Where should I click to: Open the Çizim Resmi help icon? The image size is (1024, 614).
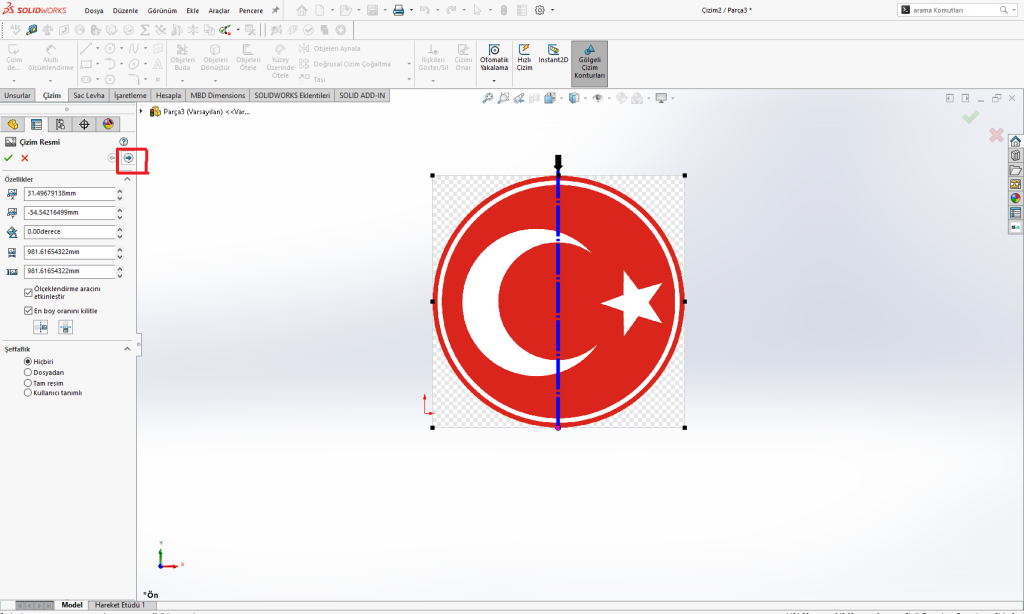tap(124, 142)
